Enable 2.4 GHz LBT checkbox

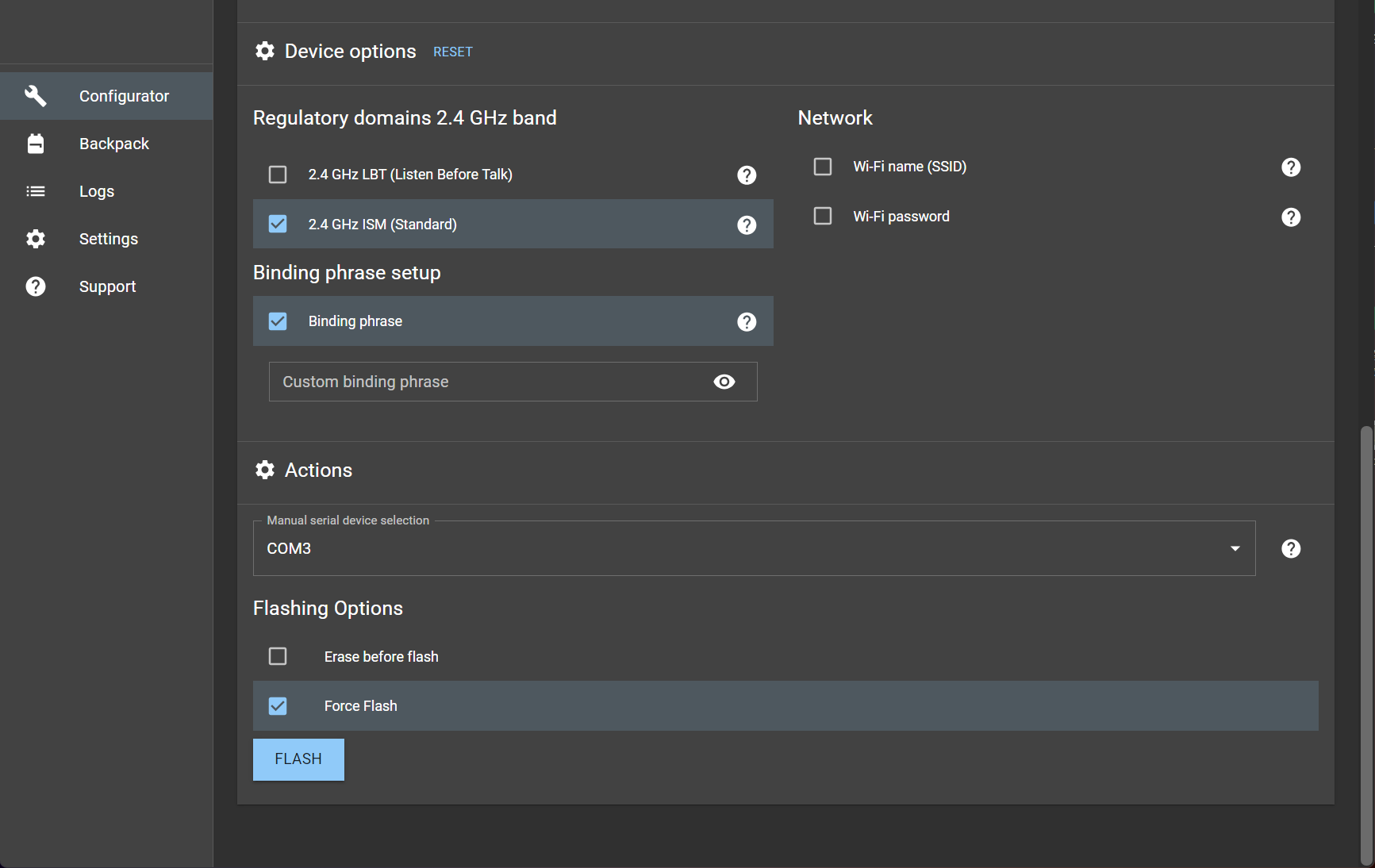coord(278,175)
